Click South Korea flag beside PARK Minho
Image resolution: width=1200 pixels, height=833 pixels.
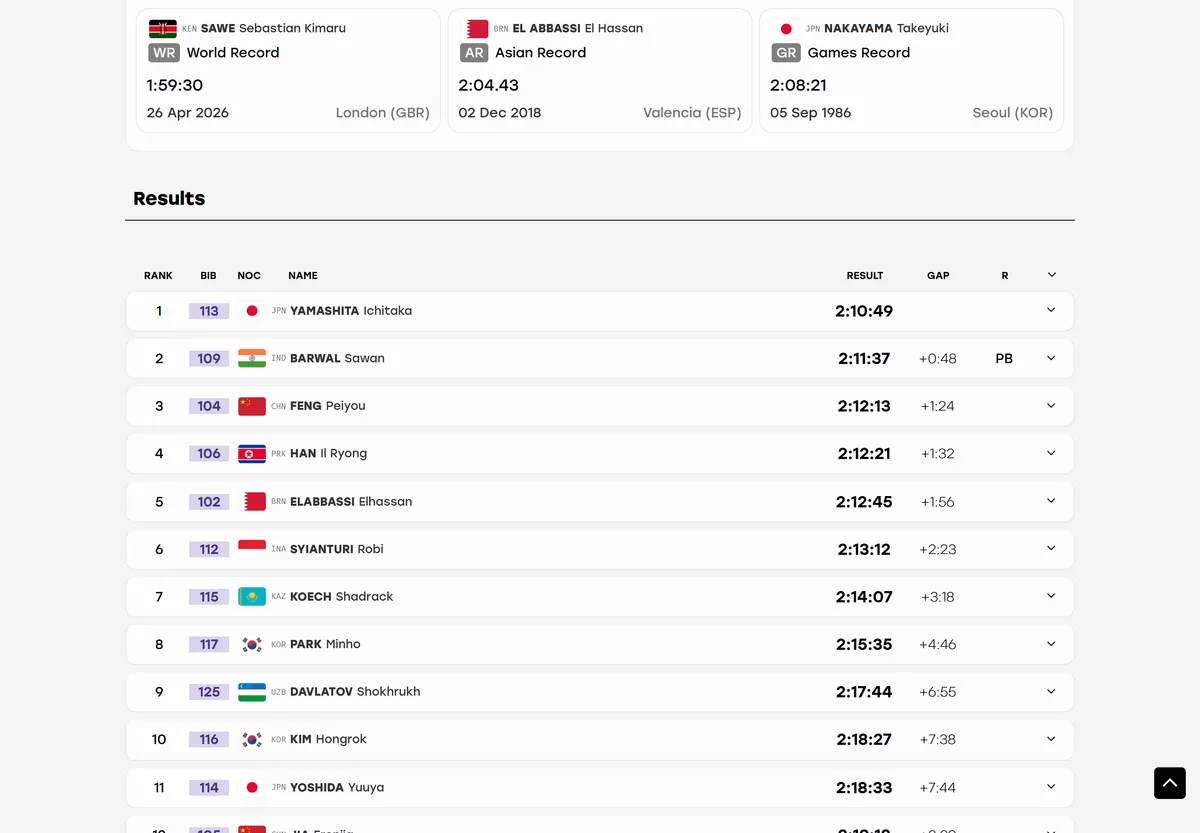click(252, 645)
